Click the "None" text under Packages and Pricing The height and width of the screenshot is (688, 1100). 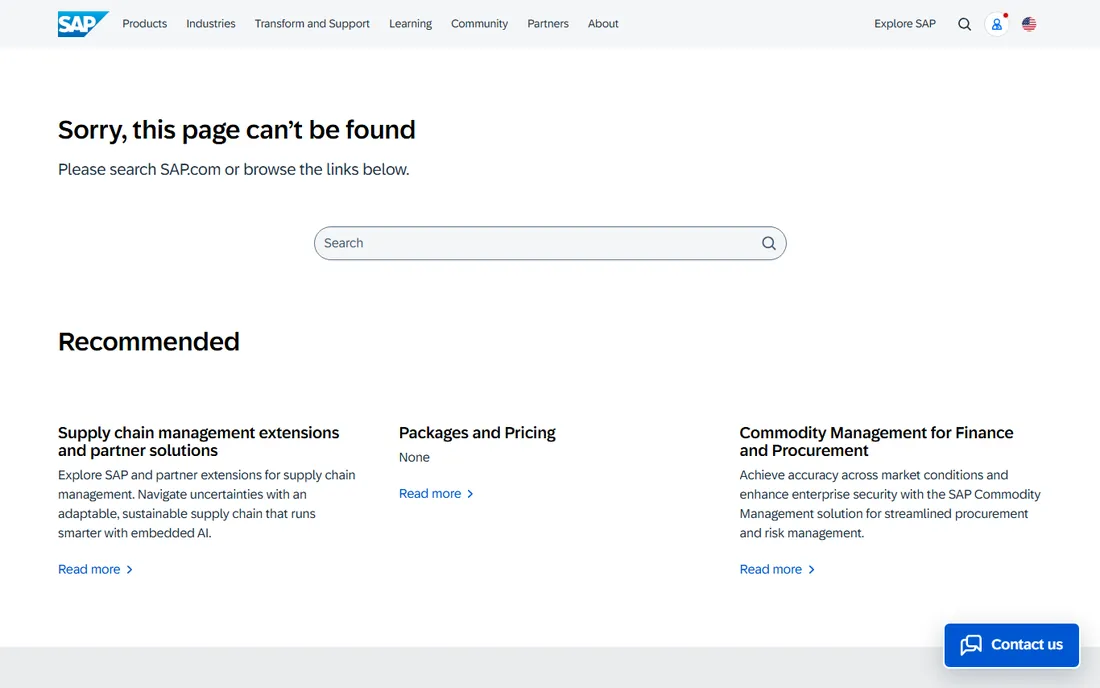coord(414,457)
